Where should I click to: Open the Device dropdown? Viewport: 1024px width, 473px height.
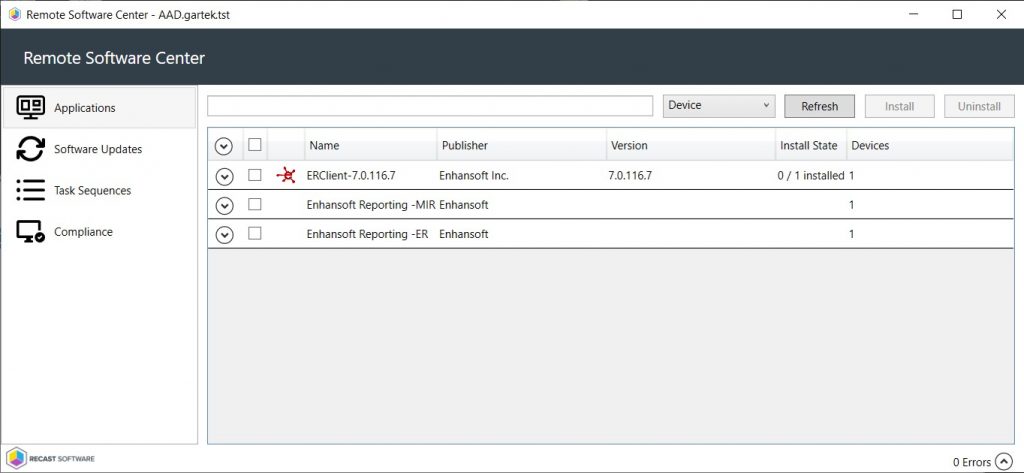(x=719, y=106)
